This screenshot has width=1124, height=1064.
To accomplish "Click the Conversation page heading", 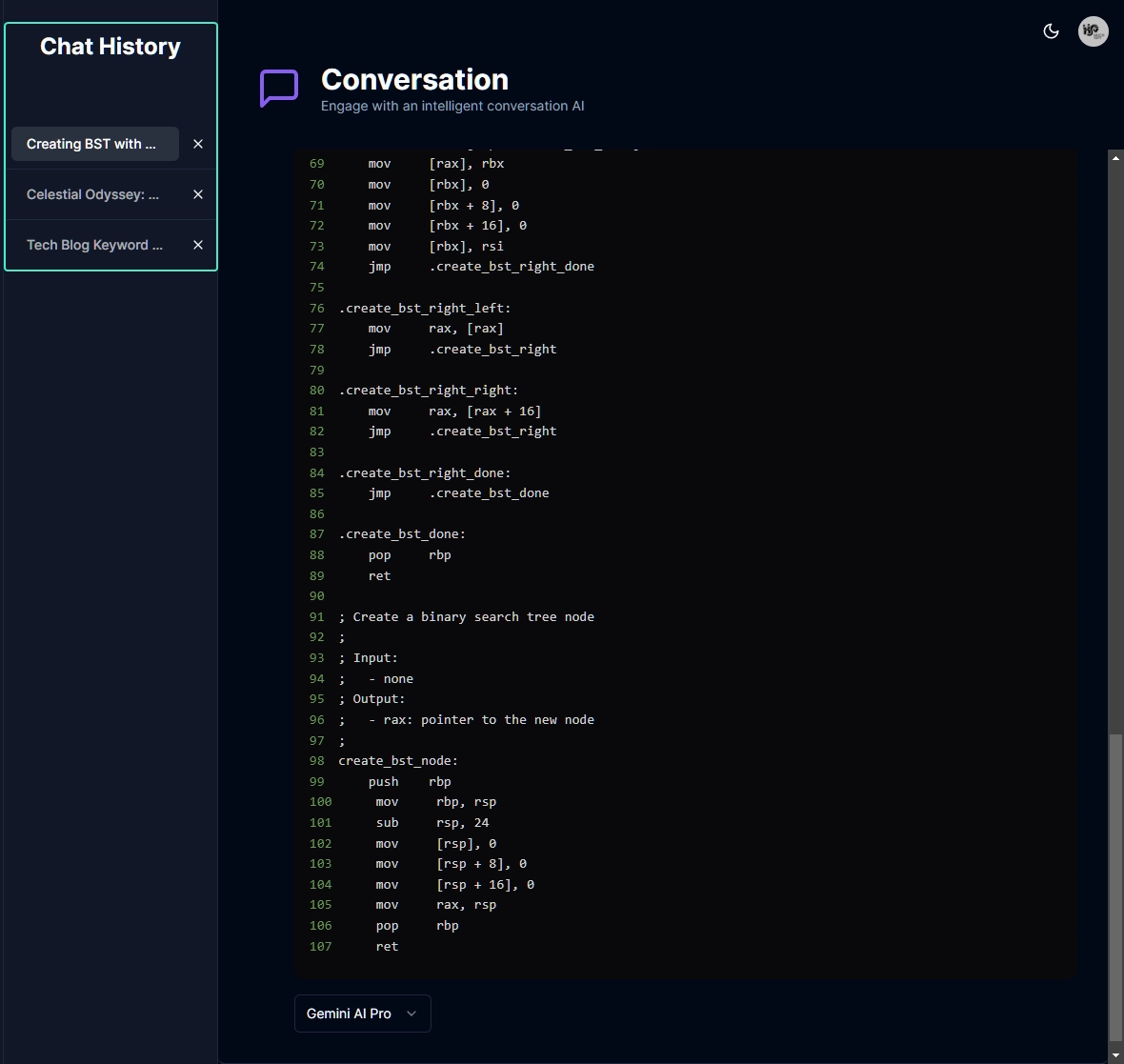I will tap(414, 80).
